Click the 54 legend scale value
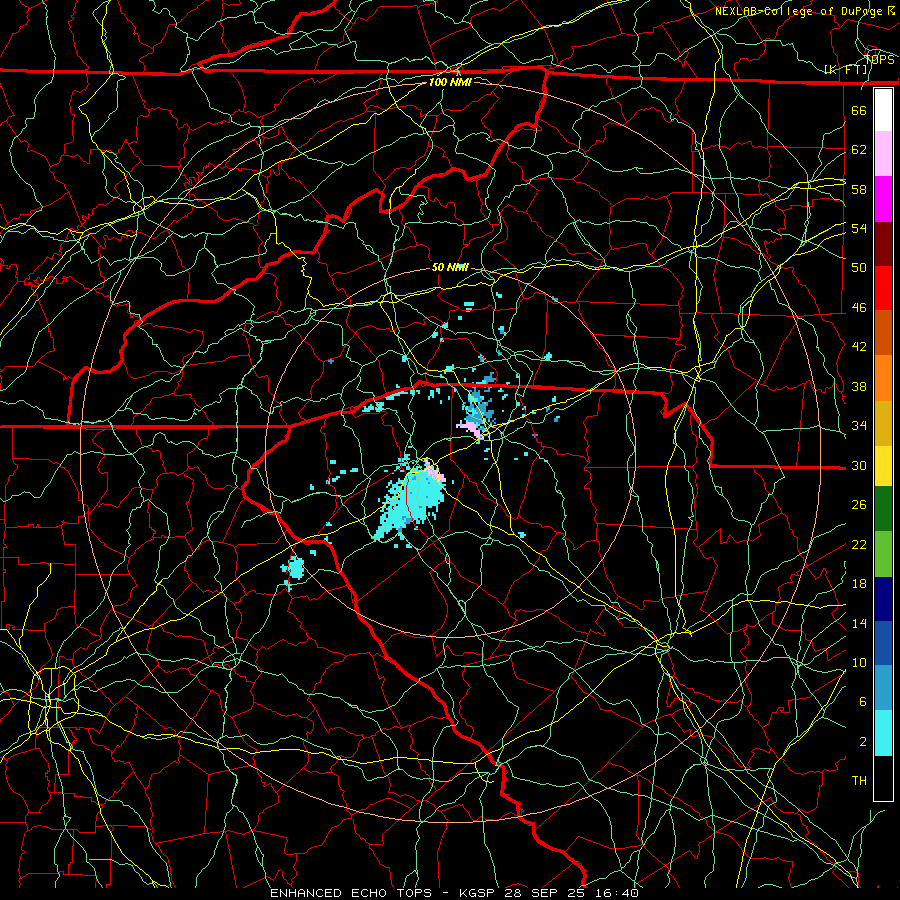The height and width of the screenshot is (900, 900). point(859,228)
